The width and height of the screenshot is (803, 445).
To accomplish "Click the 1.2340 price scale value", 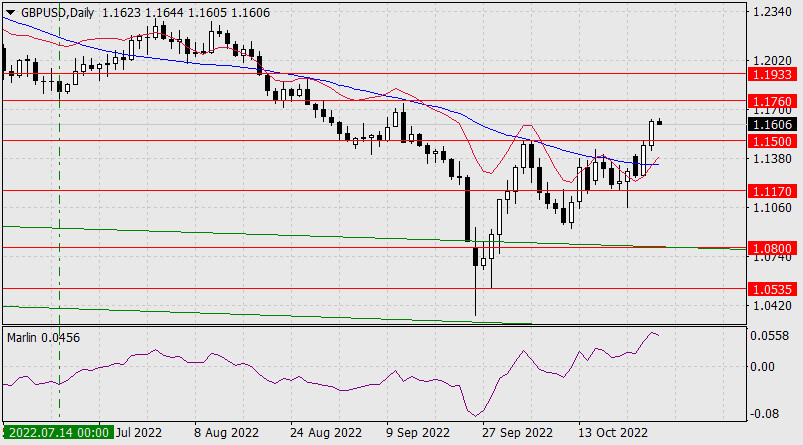I will coord(772,11).
